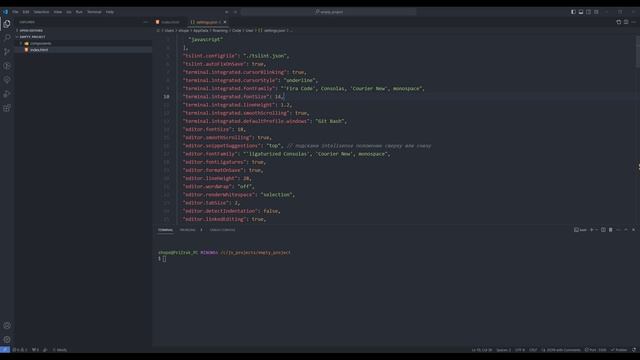Click the Spaces: 2 indentation status item

(503, 350)
